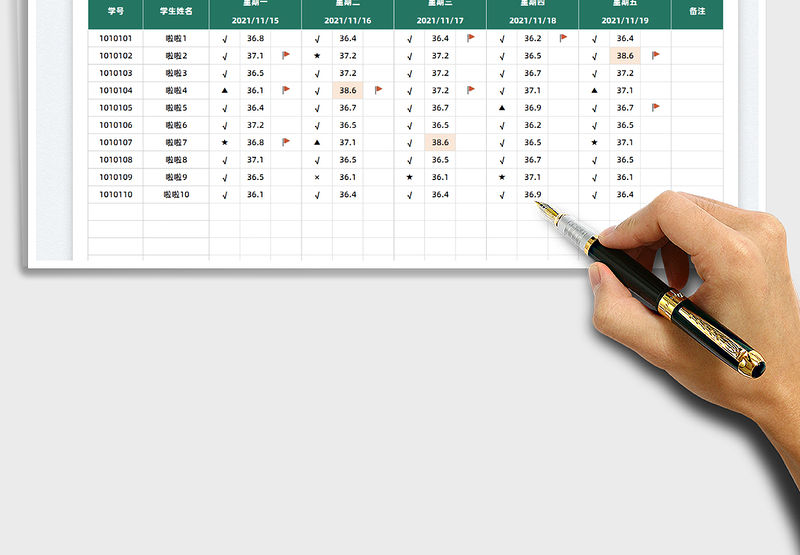Select the 学号 column header
The width and height of the screenshot is (800, 555).
(x=116, y=11)
